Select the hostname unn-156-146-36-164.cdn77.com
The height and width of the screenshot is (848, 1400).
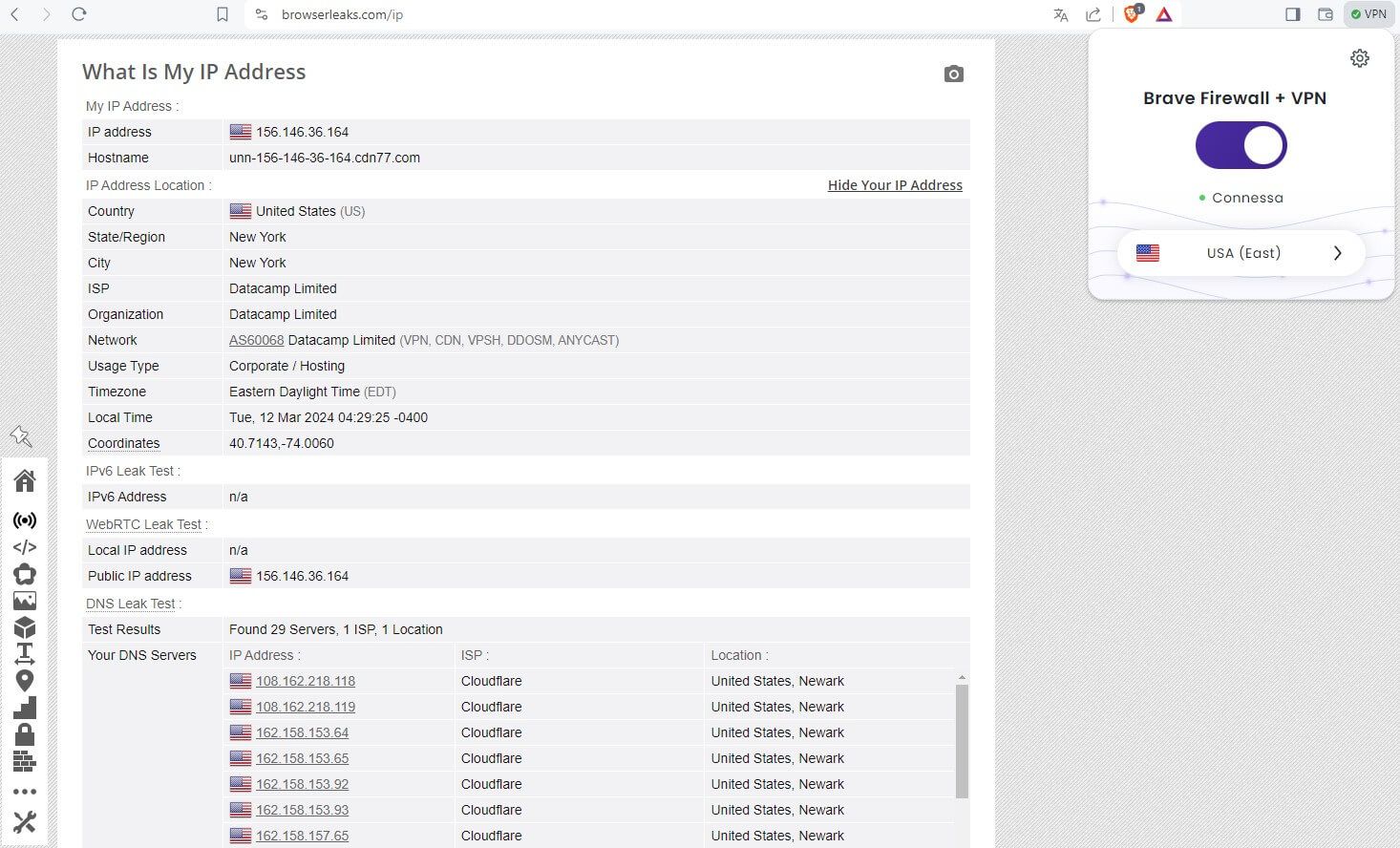(325, 158)
